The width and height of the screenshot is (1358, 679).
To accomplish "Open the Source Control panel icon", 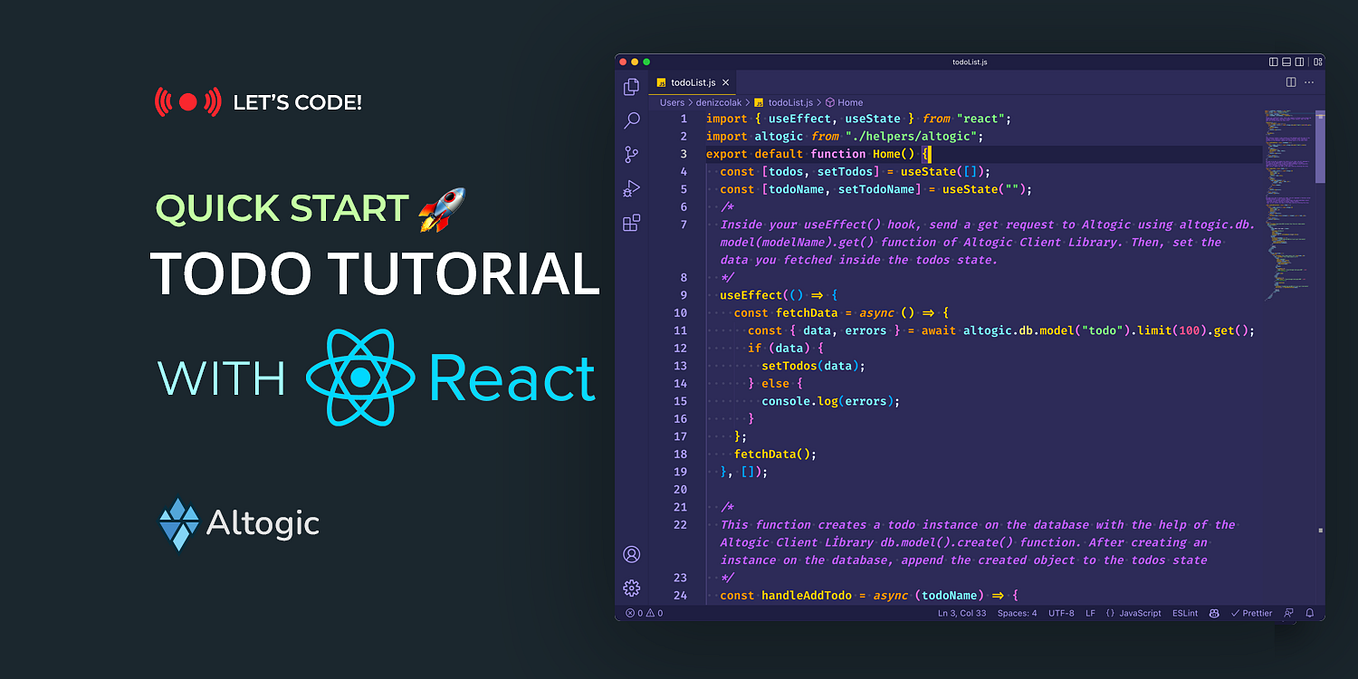I will (631, 154).
